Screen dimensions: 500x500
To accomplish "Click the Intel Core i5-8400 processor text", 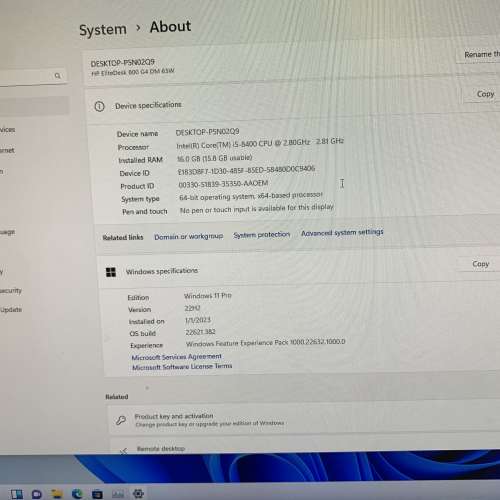I will (x=260, y=144).
